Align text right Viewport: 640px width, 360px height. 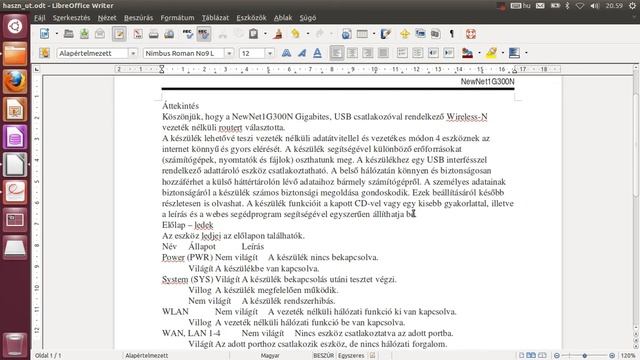(368, 53)
